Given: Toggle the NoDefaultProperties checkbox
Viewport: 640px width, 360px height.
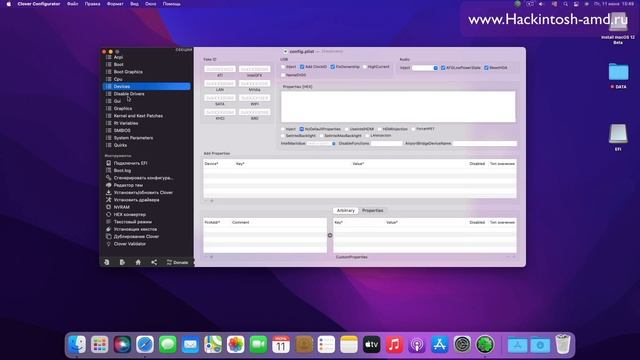Looking at the screenshot, I should [302, 129].
